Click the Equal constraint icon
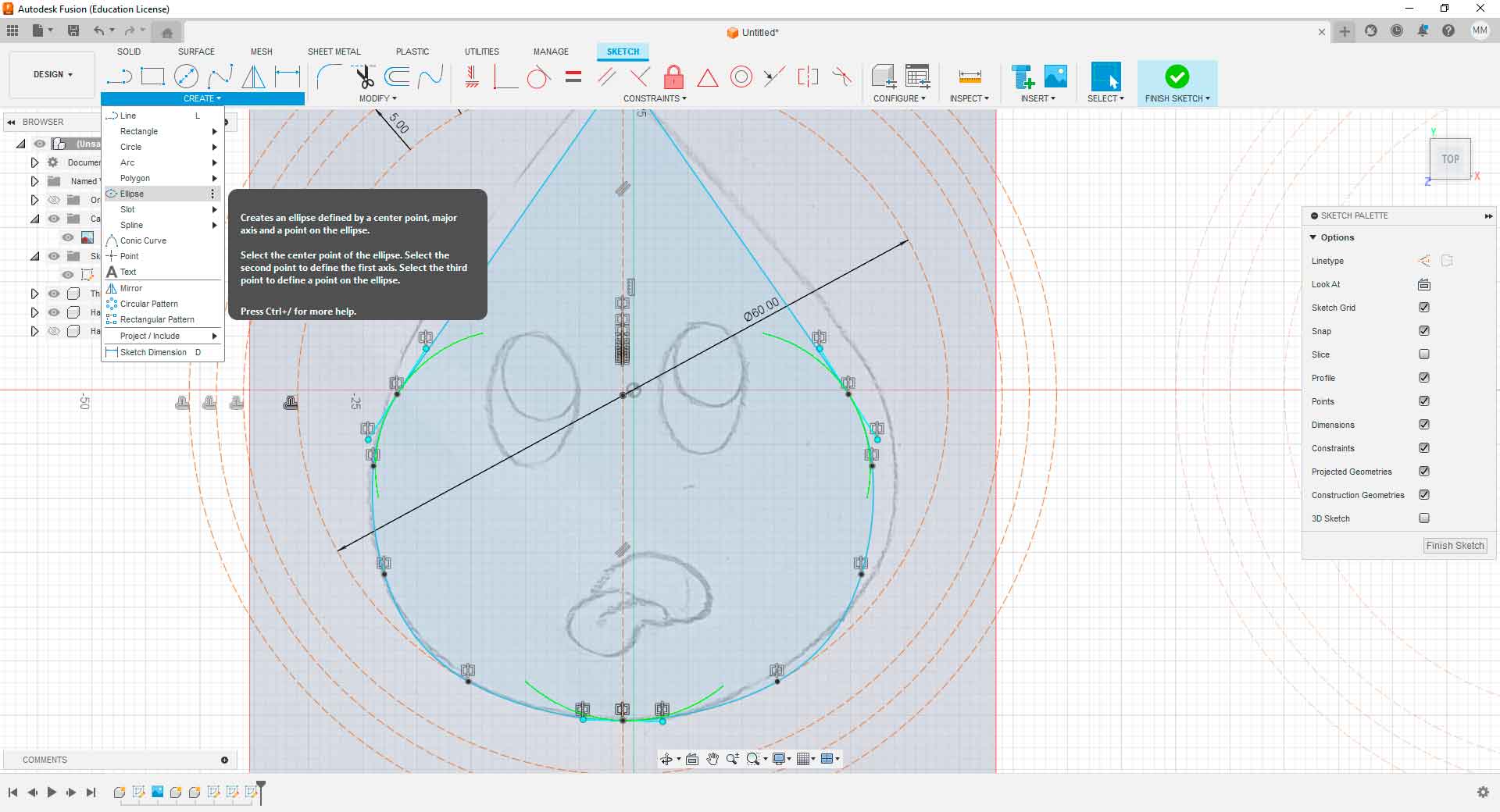1500x812 pixels. [573, 77]
